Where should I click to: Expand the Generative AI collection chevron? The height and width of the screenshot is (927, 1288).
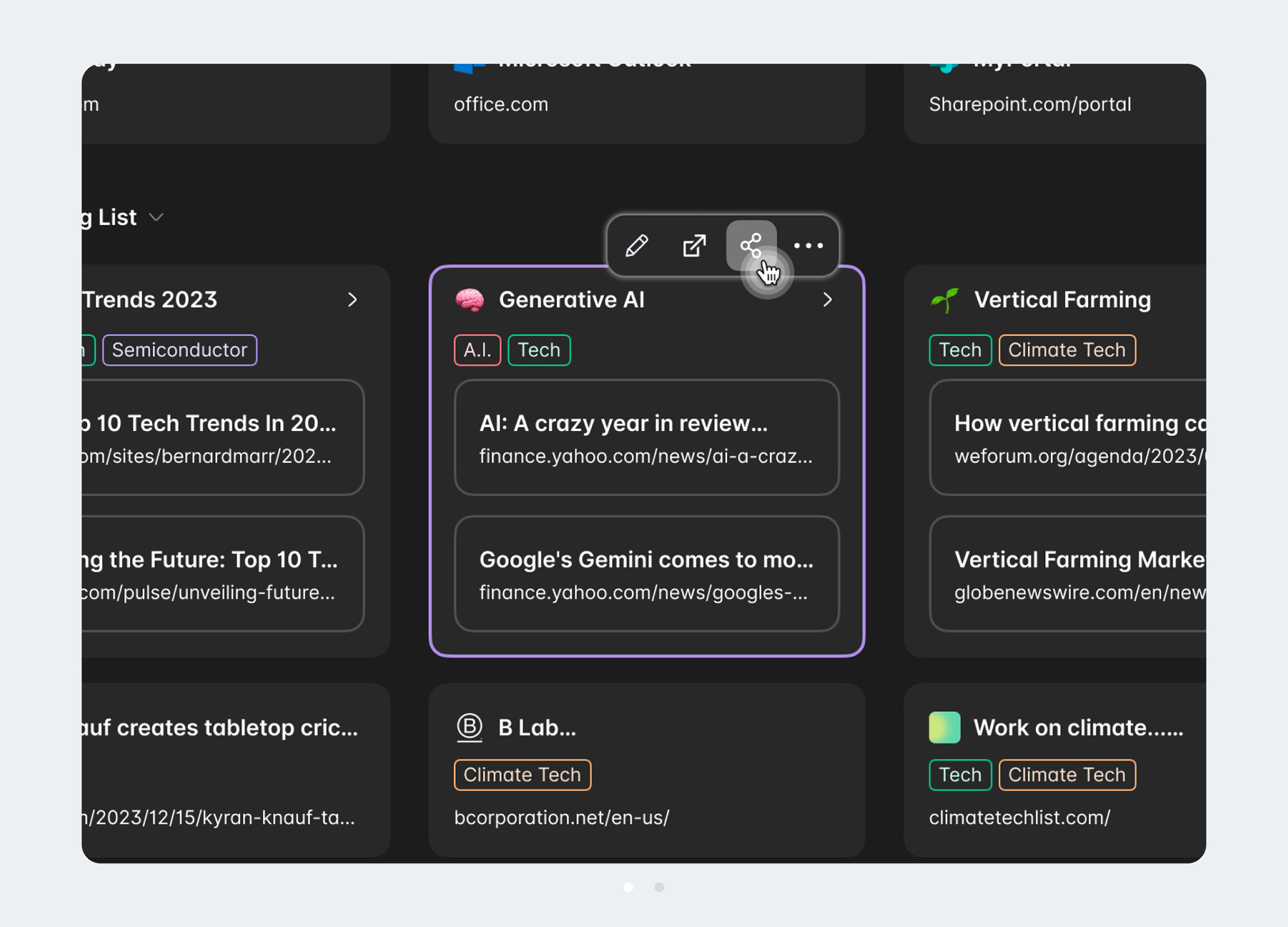point(828,300)
